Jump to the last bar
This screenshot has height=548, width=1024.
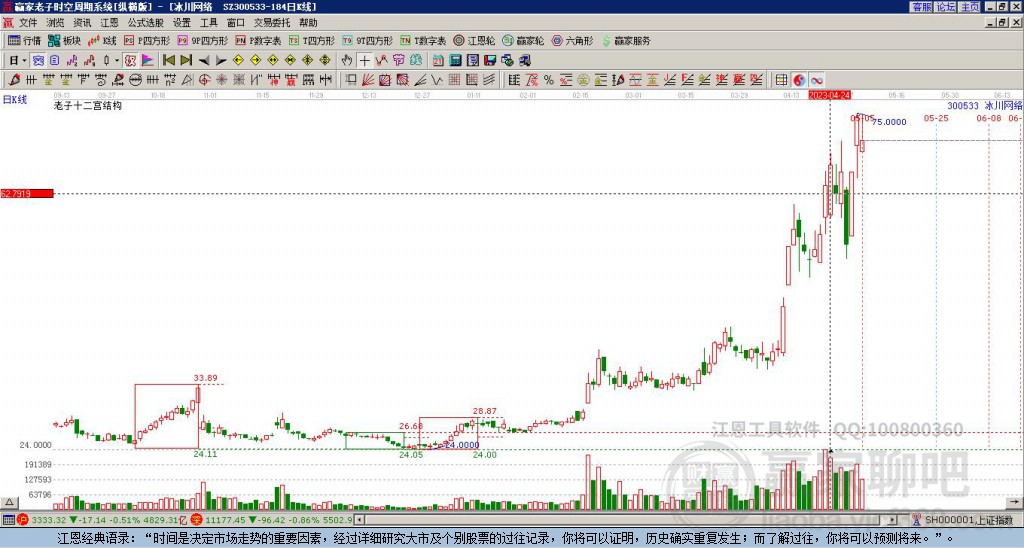(186, 61)
